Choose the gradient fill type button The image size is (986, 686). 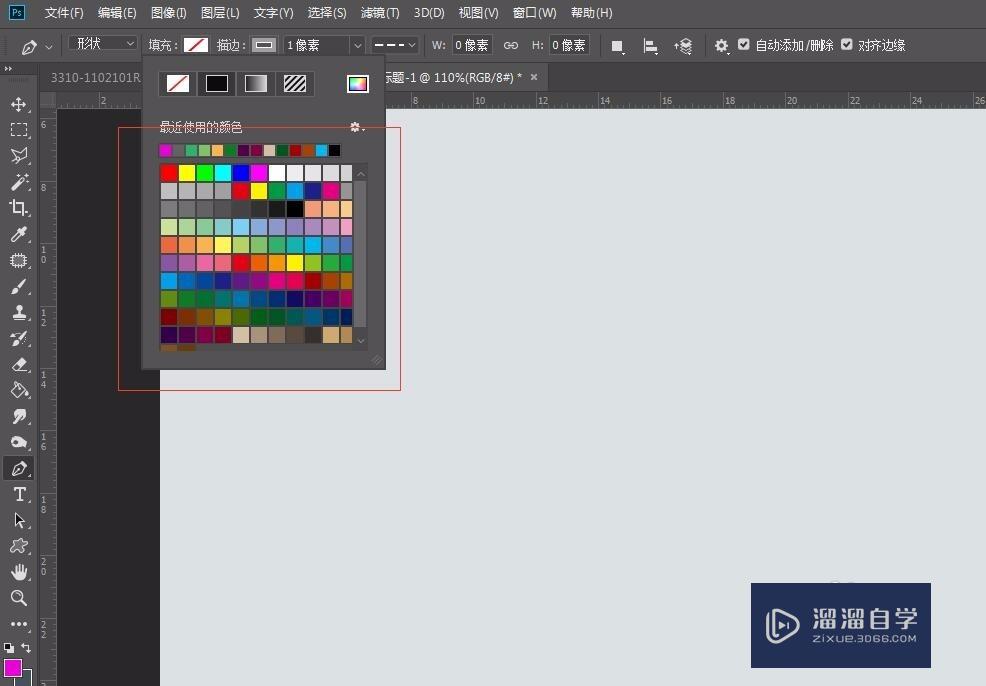[x=256, y=84]
